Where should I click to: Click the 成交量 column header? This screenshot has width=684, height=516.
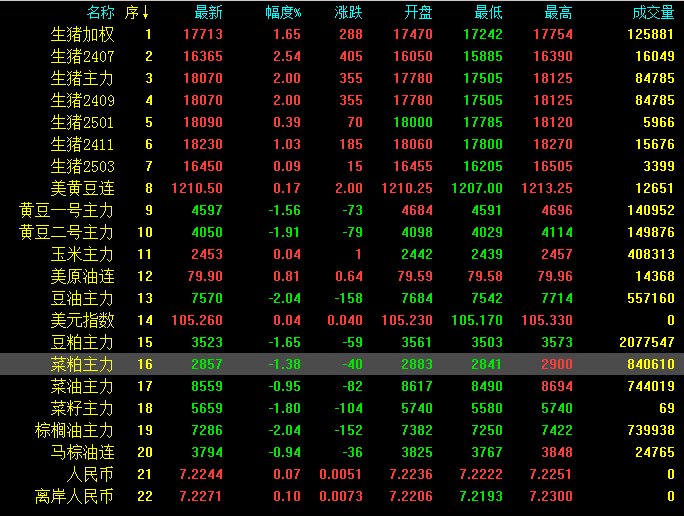tap(653, 13)
